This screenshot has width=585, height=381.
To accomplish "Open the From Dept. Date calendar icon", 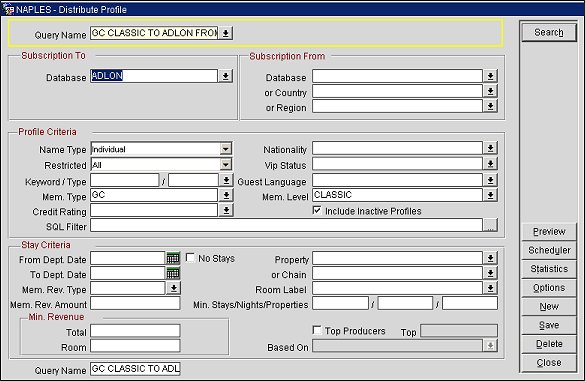I will (173, 258).
